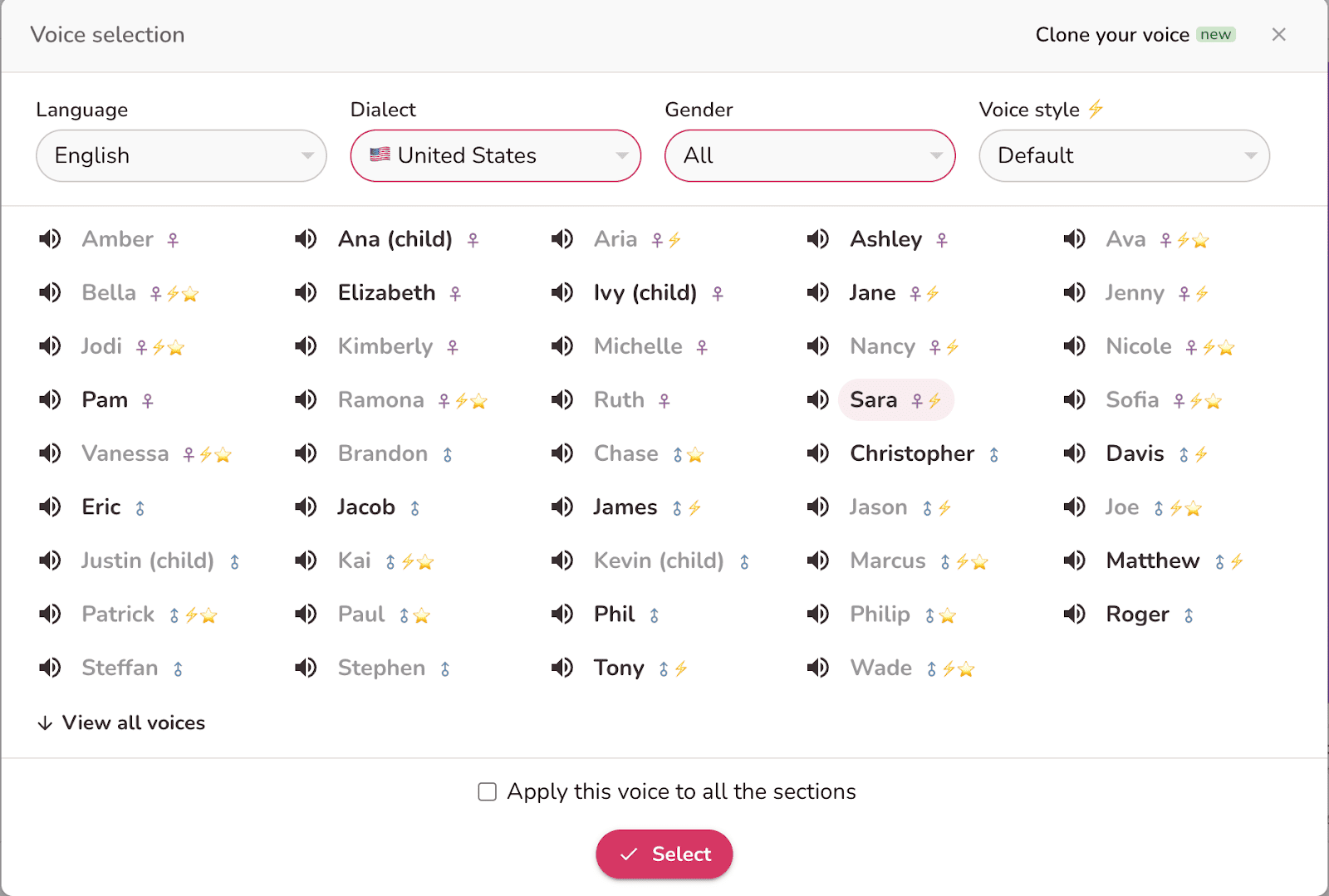Close the Voice selection dialog
The width and height of the screenshot is (1329, 896).
1278,35
